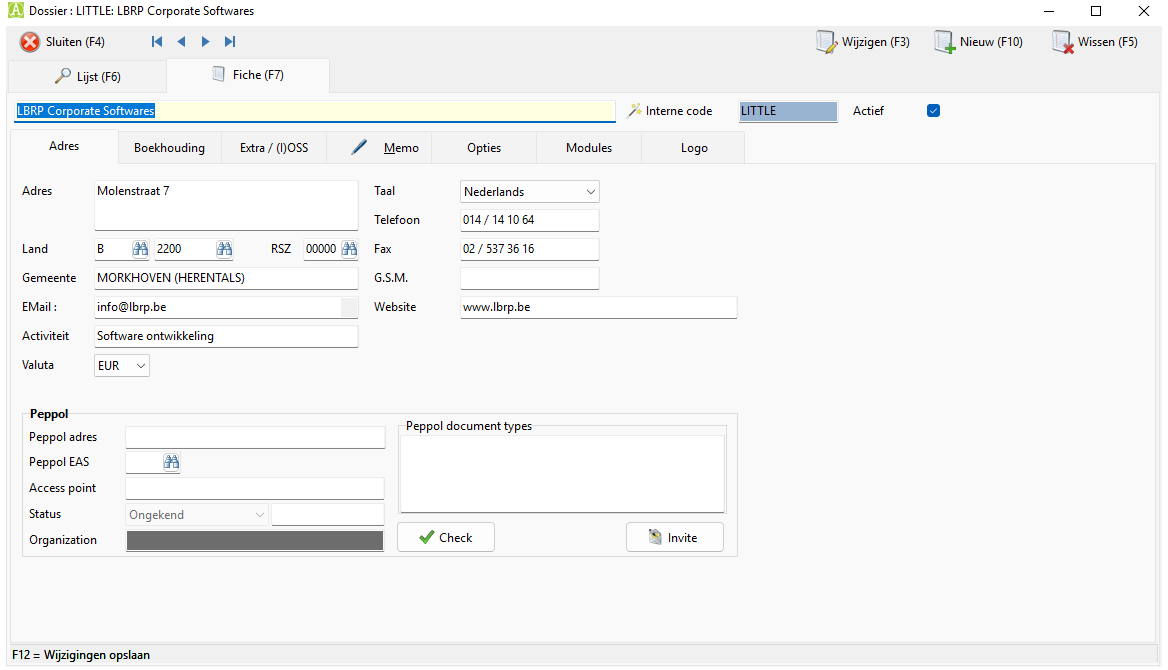1168x670 pixels.
Task: Jump to the last record arrow
Action: pos(230,42)
